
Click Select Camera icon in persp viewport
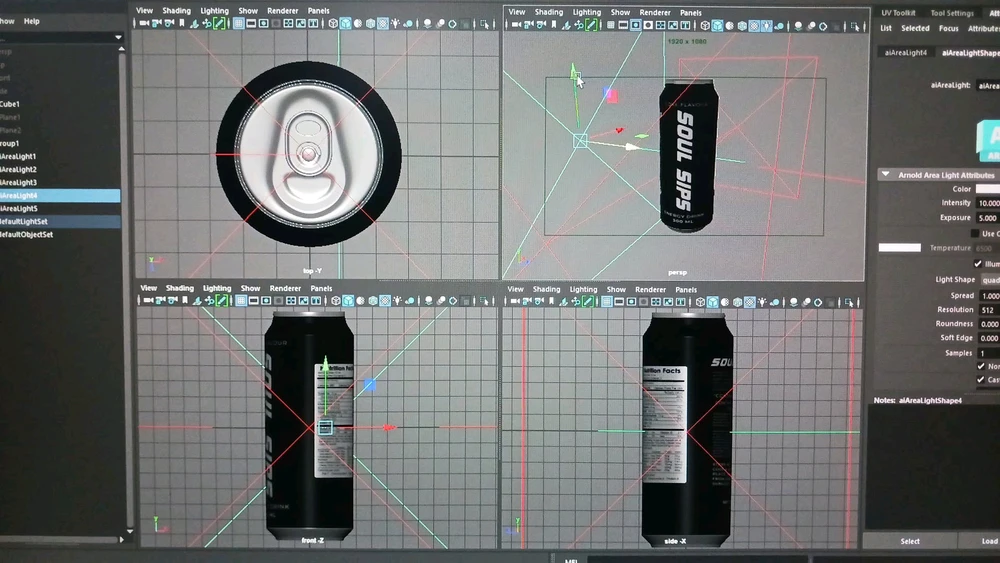tap(515, 25)
